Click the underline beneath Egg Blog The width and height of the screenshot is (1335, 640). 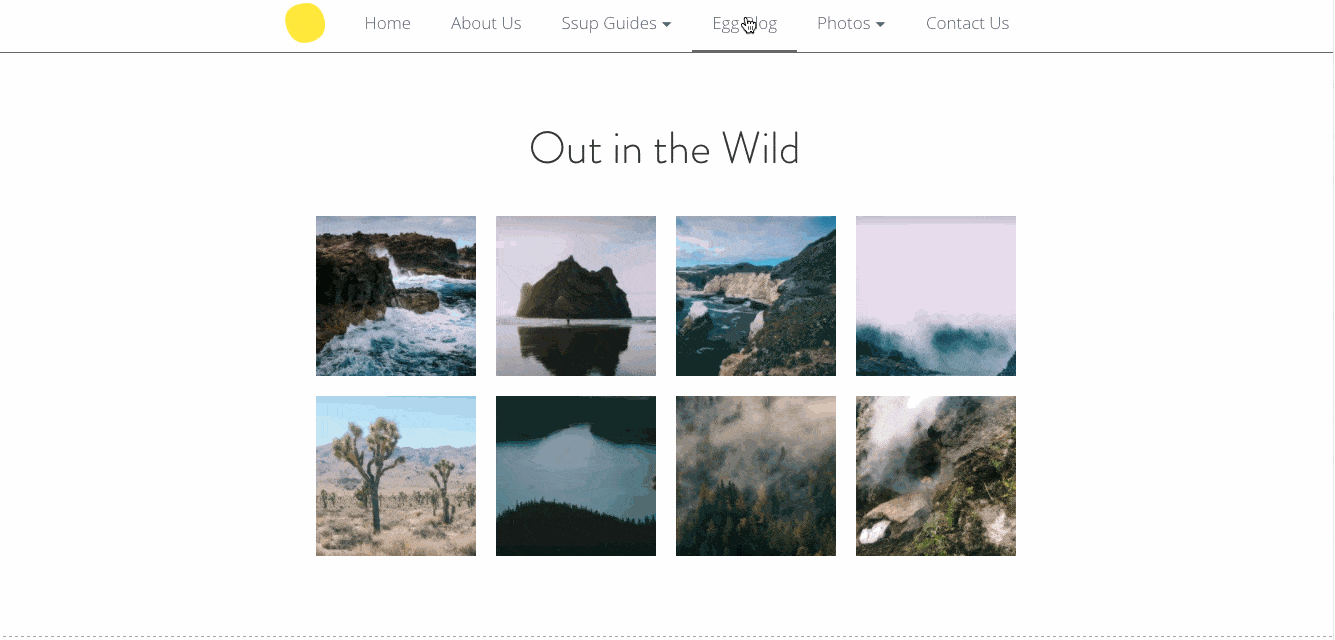click(744, 50)
